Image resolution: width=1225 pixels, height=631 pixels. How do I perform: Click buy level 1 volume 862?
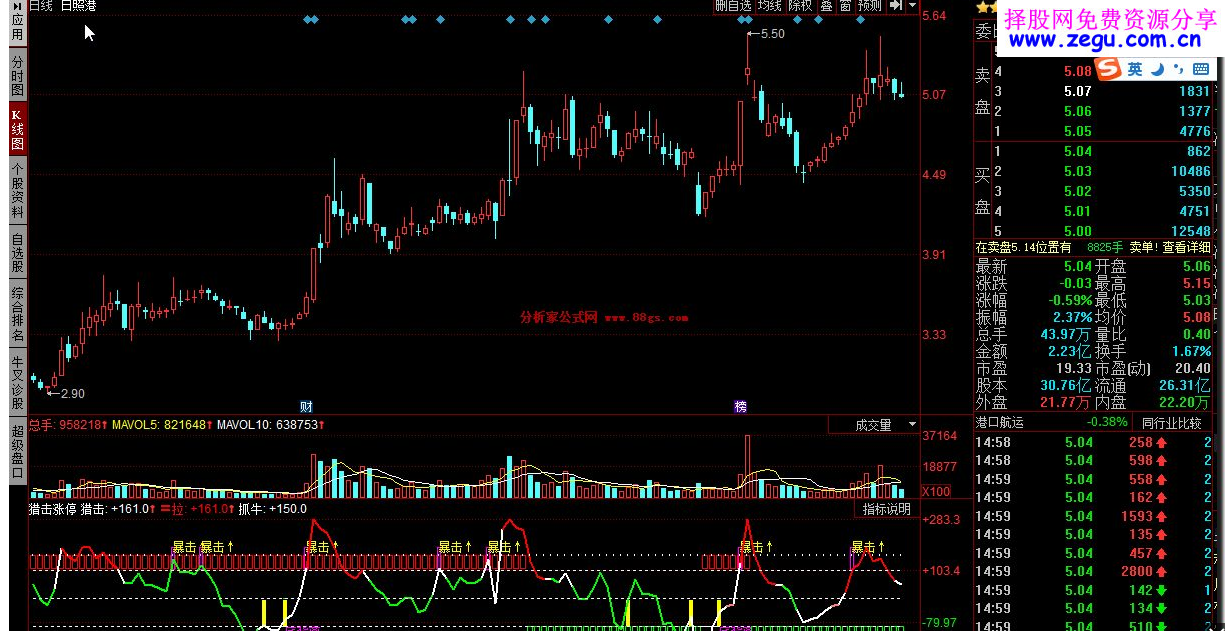[x=1198, y=151]
